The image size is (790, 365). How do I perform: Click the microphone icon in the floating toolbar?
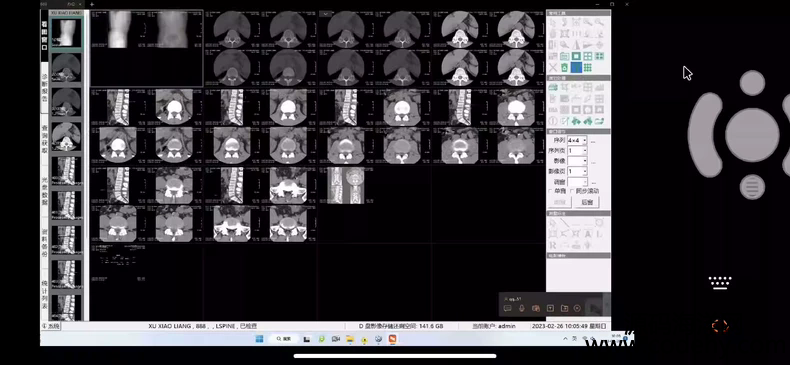[522, 309]
